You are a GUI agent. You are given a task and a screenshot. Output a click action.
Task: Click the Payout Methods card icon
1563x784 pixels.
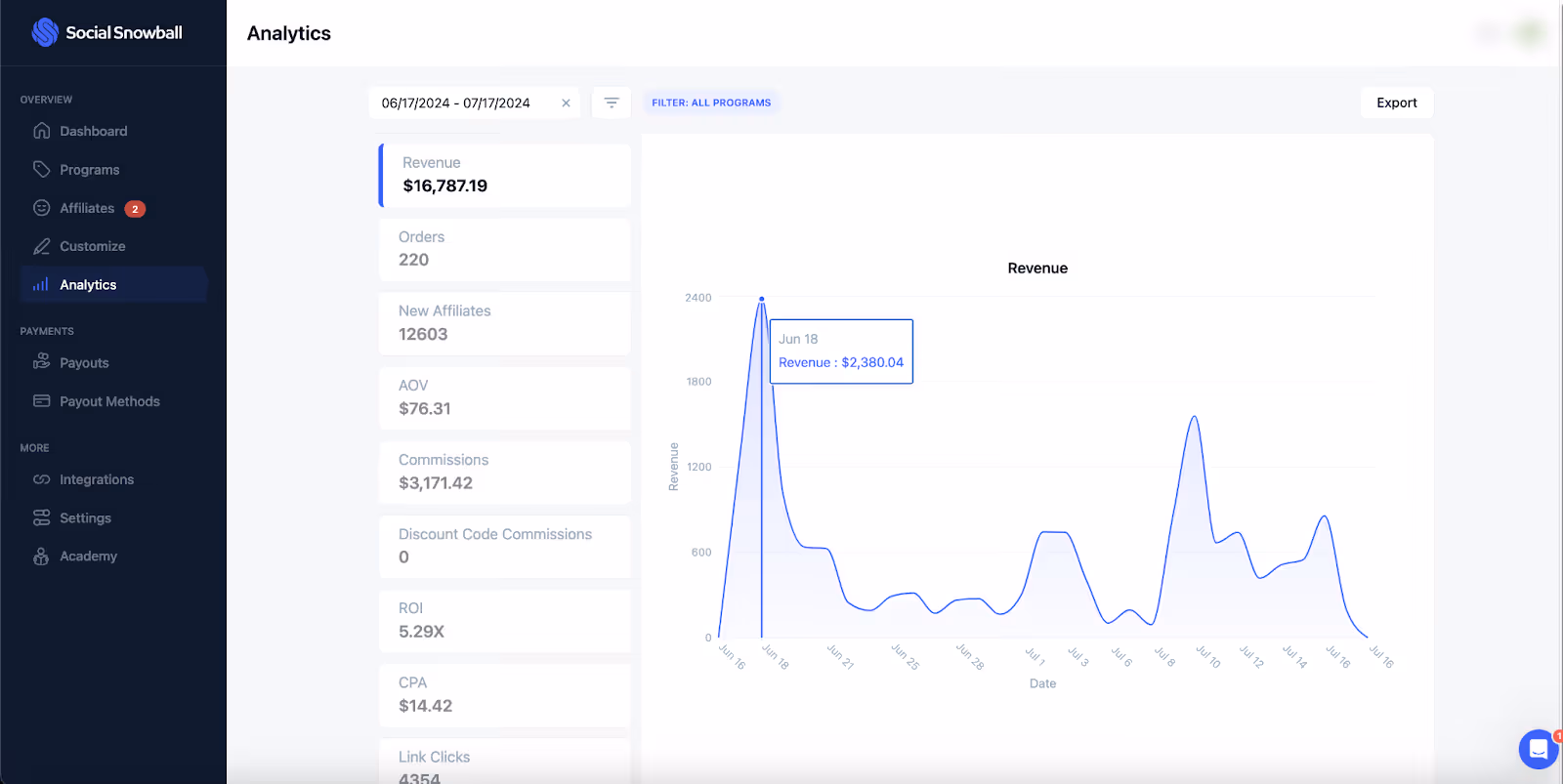click(41, 401)
